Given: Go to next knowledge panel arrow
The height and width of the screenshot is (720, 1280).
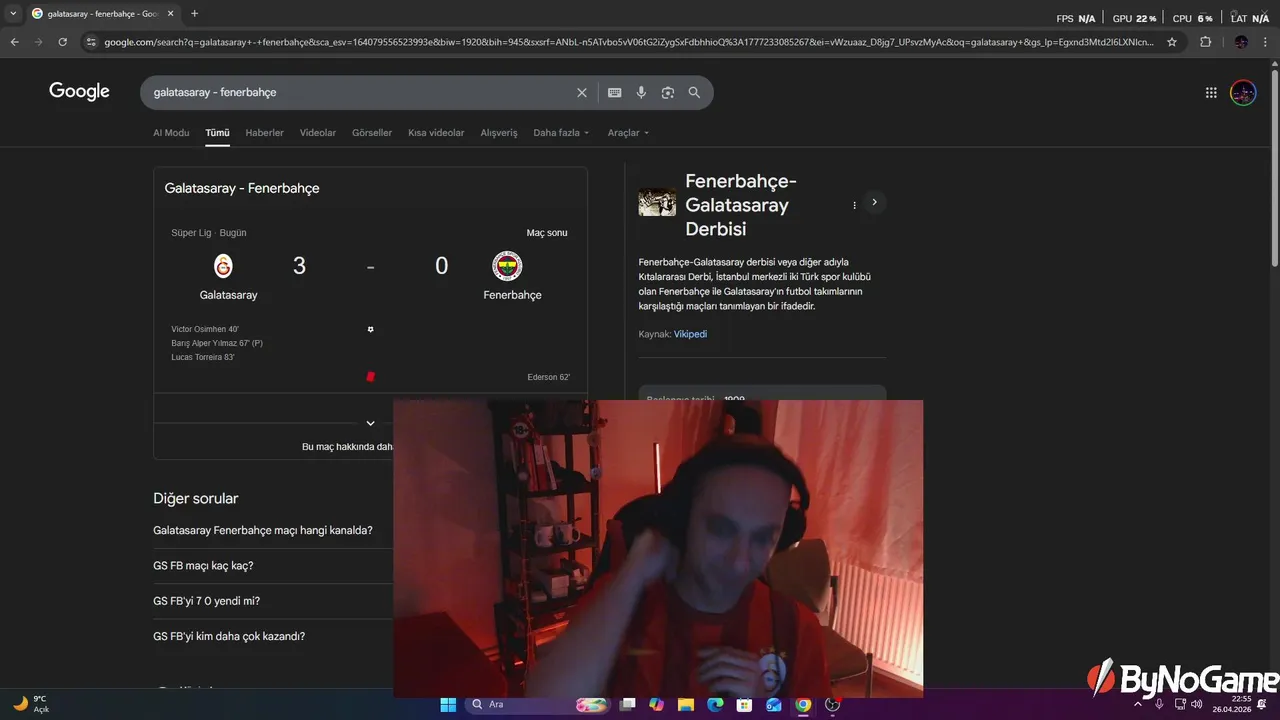Looking at the screenshot, I should tap(874, 203).
